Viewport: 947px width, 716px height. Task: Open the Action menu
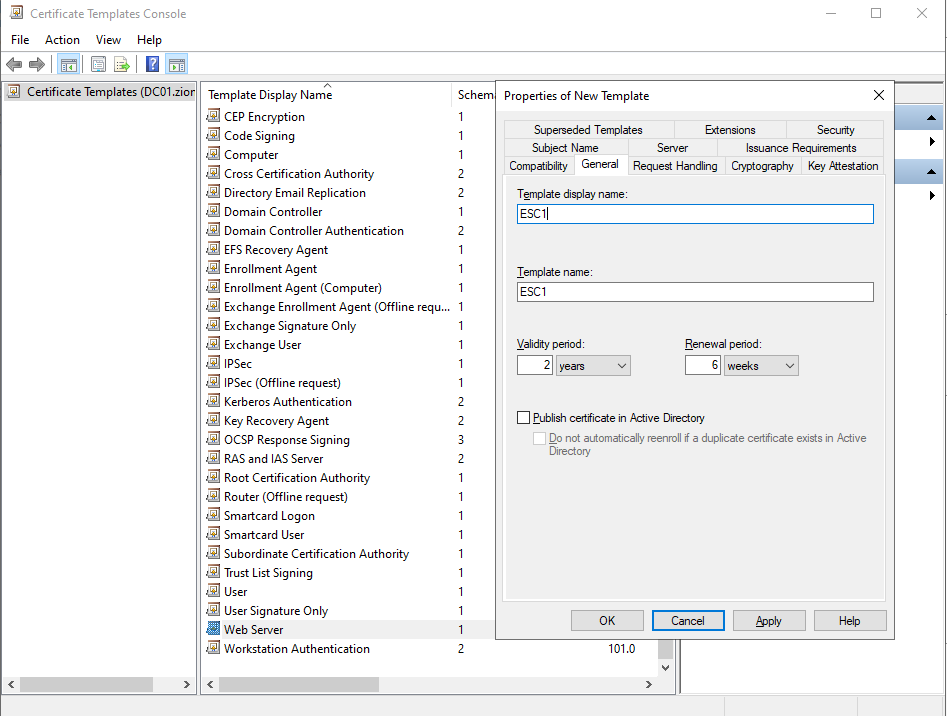point(62,39)
